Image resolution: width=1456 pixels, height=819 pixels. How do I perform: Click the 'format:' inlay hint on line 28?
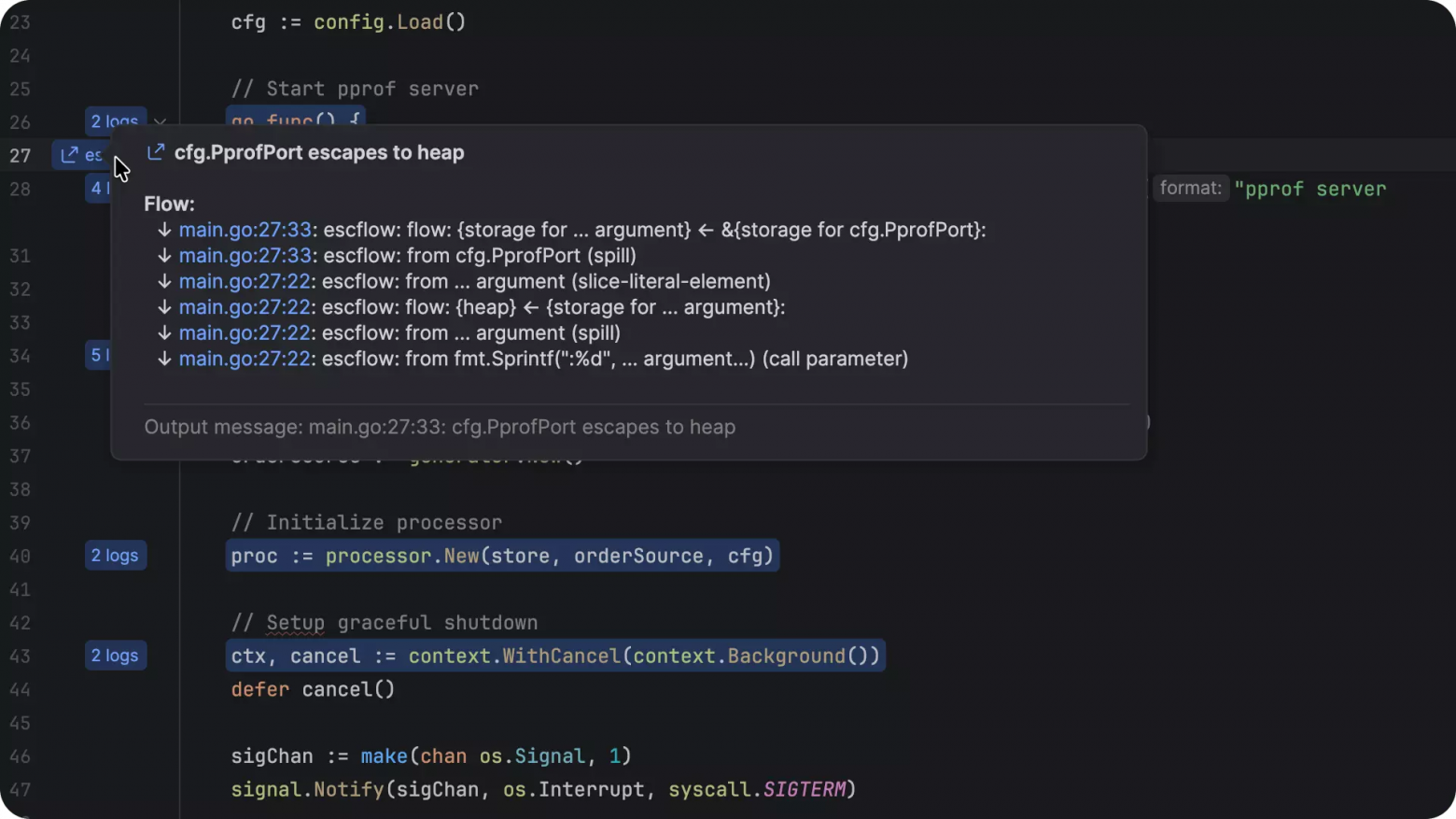coord(1191,189)
